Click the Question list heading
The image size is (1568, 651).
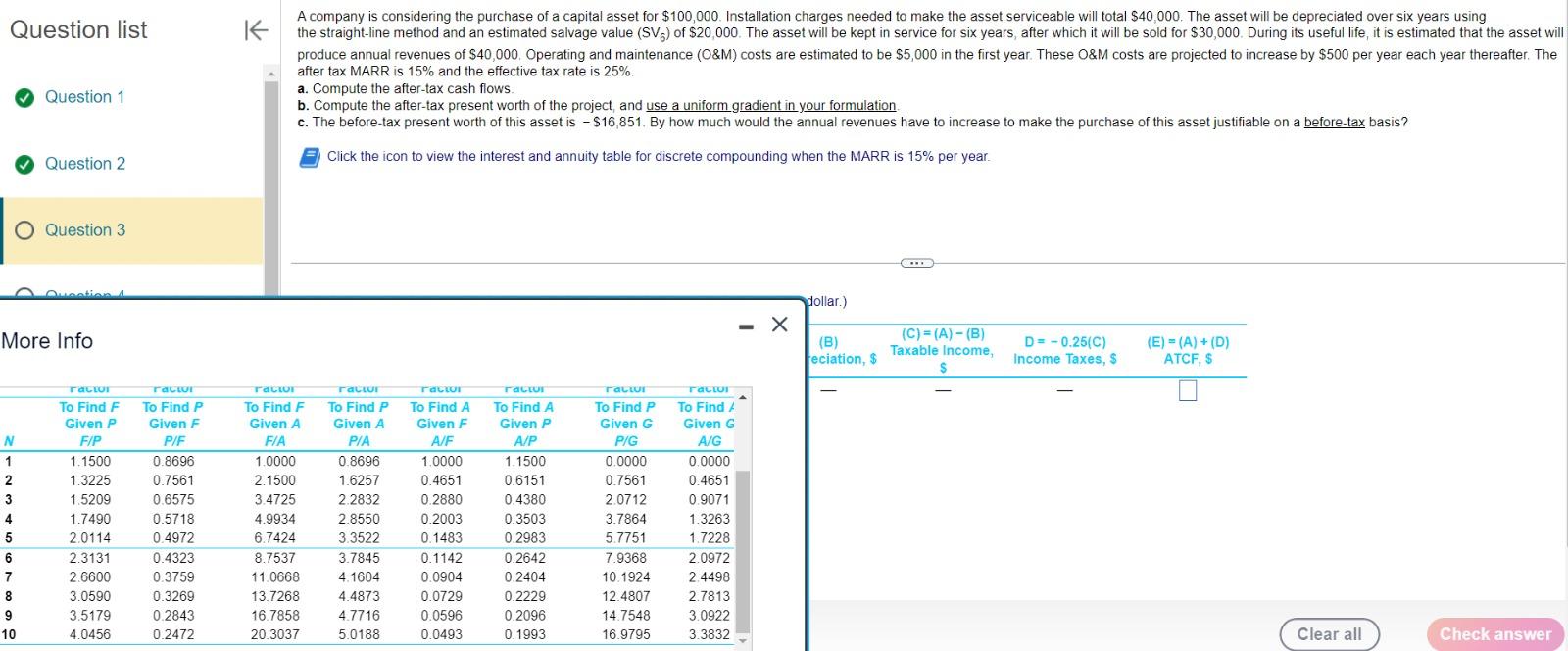coord(78,30)
